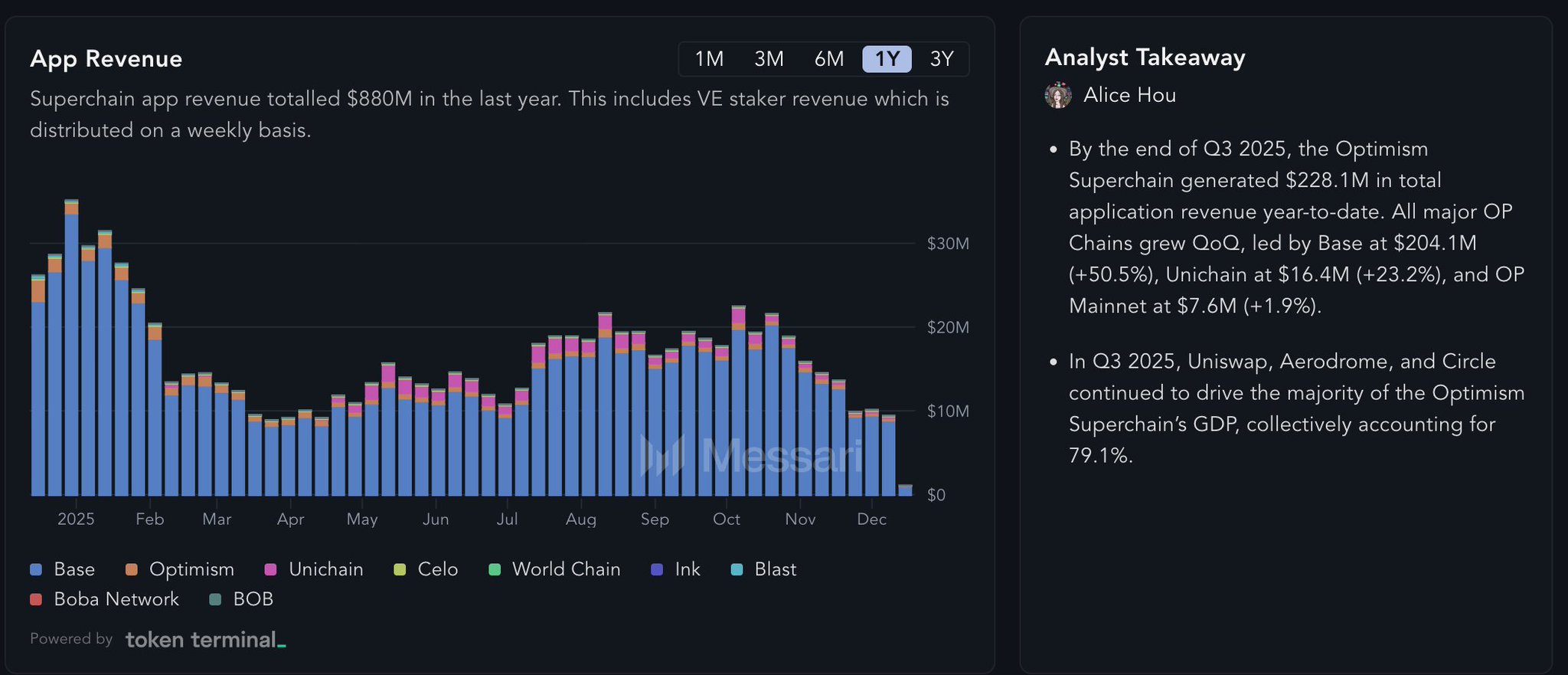Screen dimensions: 1568x675
Task: Select the 1M time range tab
Action: coord(709,59)
